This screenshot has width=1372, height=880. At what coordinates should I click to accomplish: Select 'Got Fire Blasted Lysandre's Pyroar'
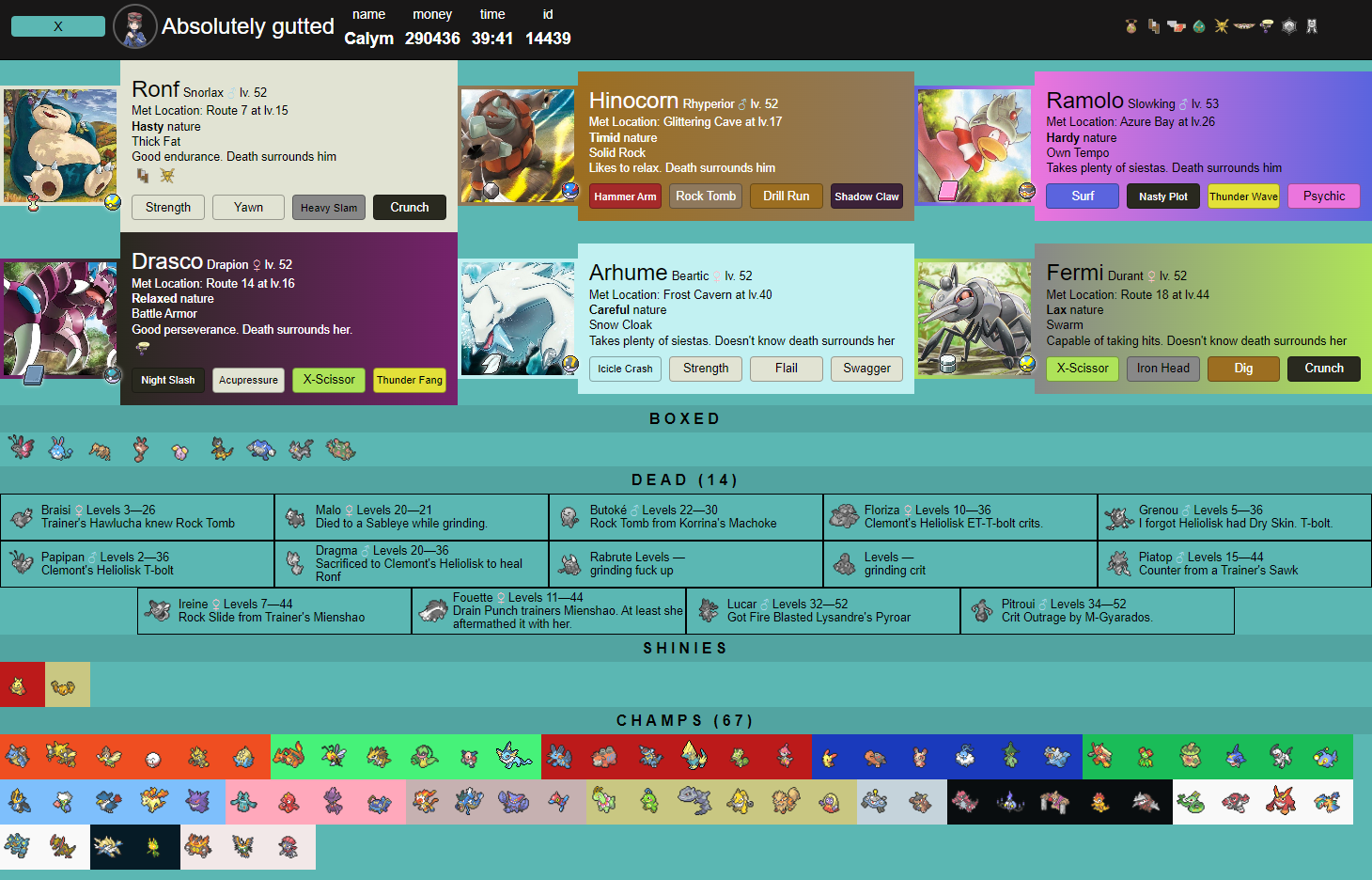819,618
